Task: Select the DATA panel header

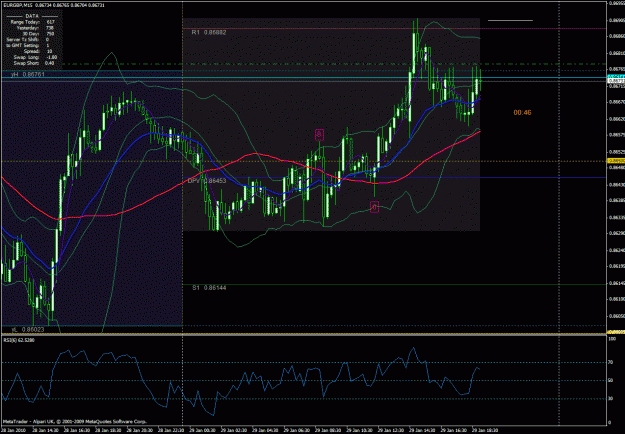Action: pyautogui.click(x=31, y=16)
